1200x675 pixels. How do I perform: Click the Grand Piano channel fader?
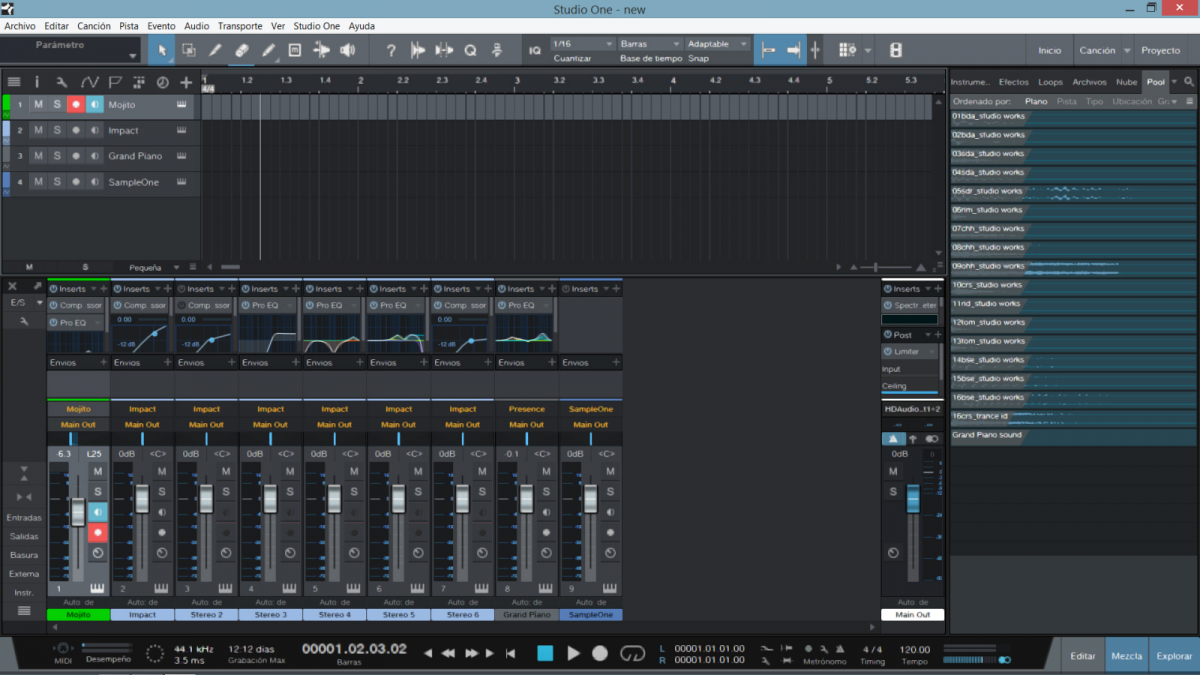[x=526, y=499]
